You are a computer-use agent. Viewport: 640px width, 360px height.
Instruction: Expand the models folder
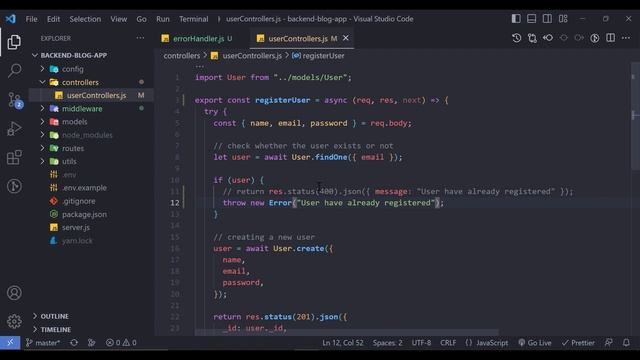coord(74,122)
